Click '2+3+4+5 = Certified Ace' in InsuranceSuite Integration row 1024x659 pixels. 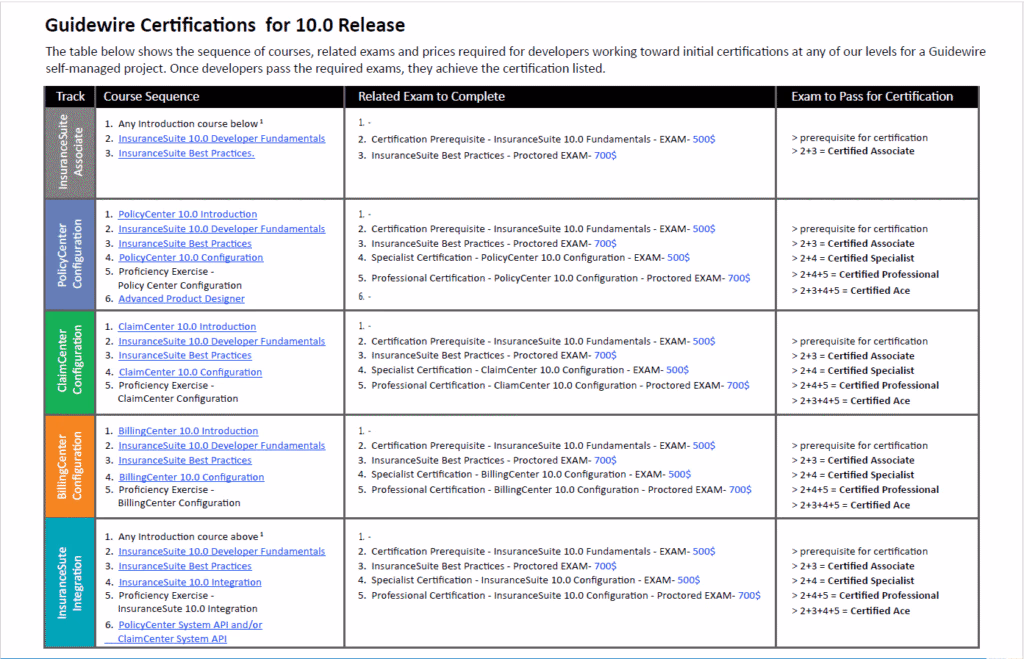coord(851,611)
